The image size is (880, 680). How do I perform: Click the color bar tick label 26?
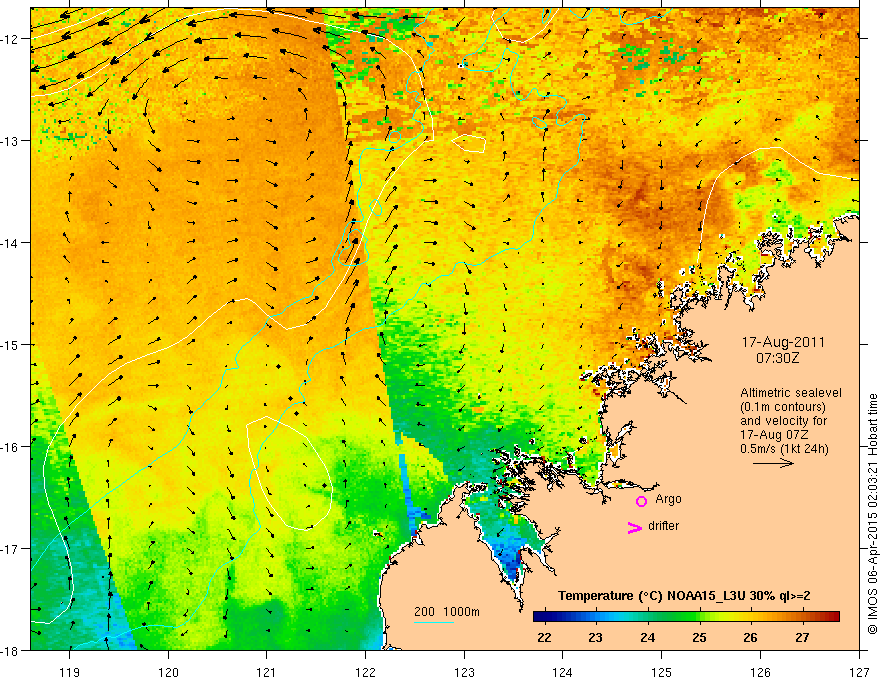pyautogui.click(x=750, y=637)
